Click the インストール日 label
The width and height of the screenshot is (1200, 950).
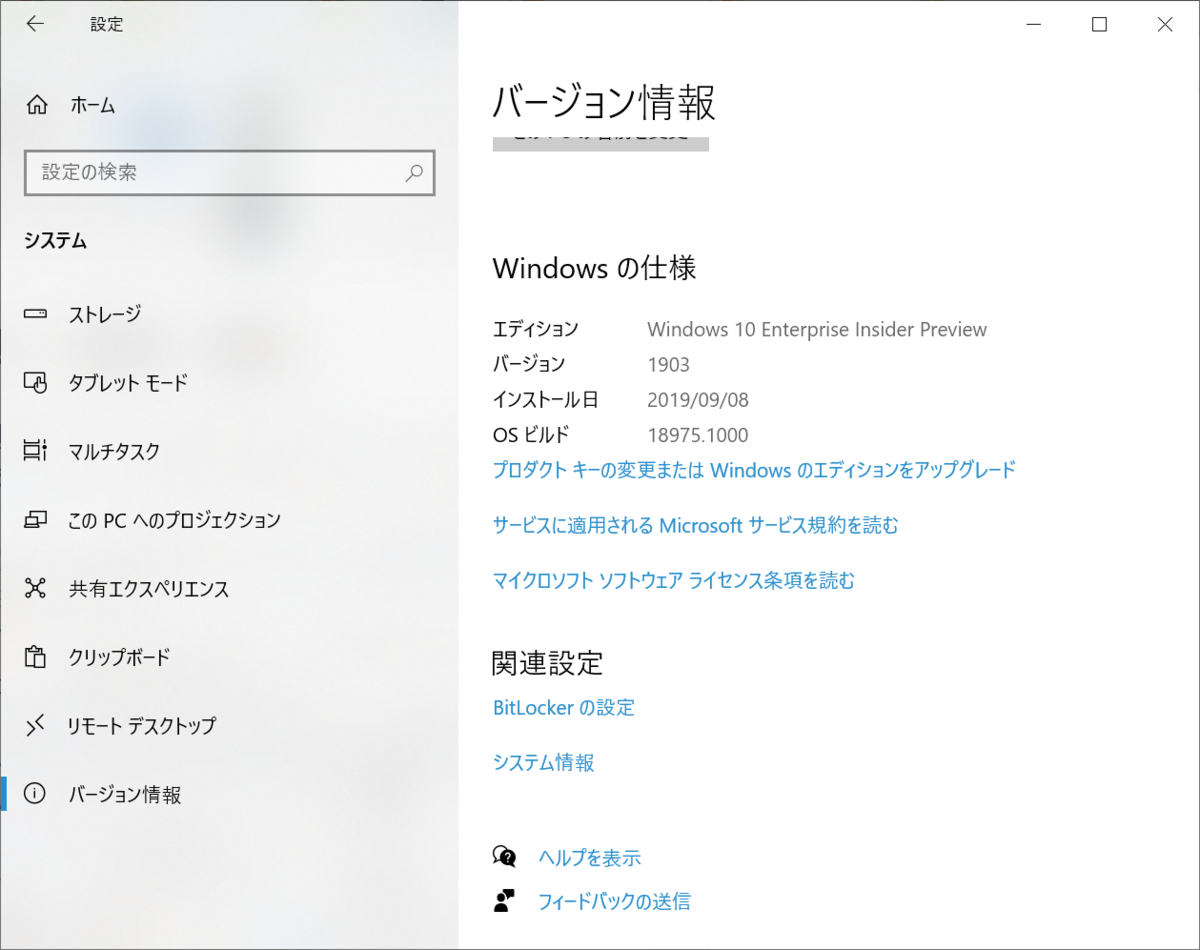546,400
